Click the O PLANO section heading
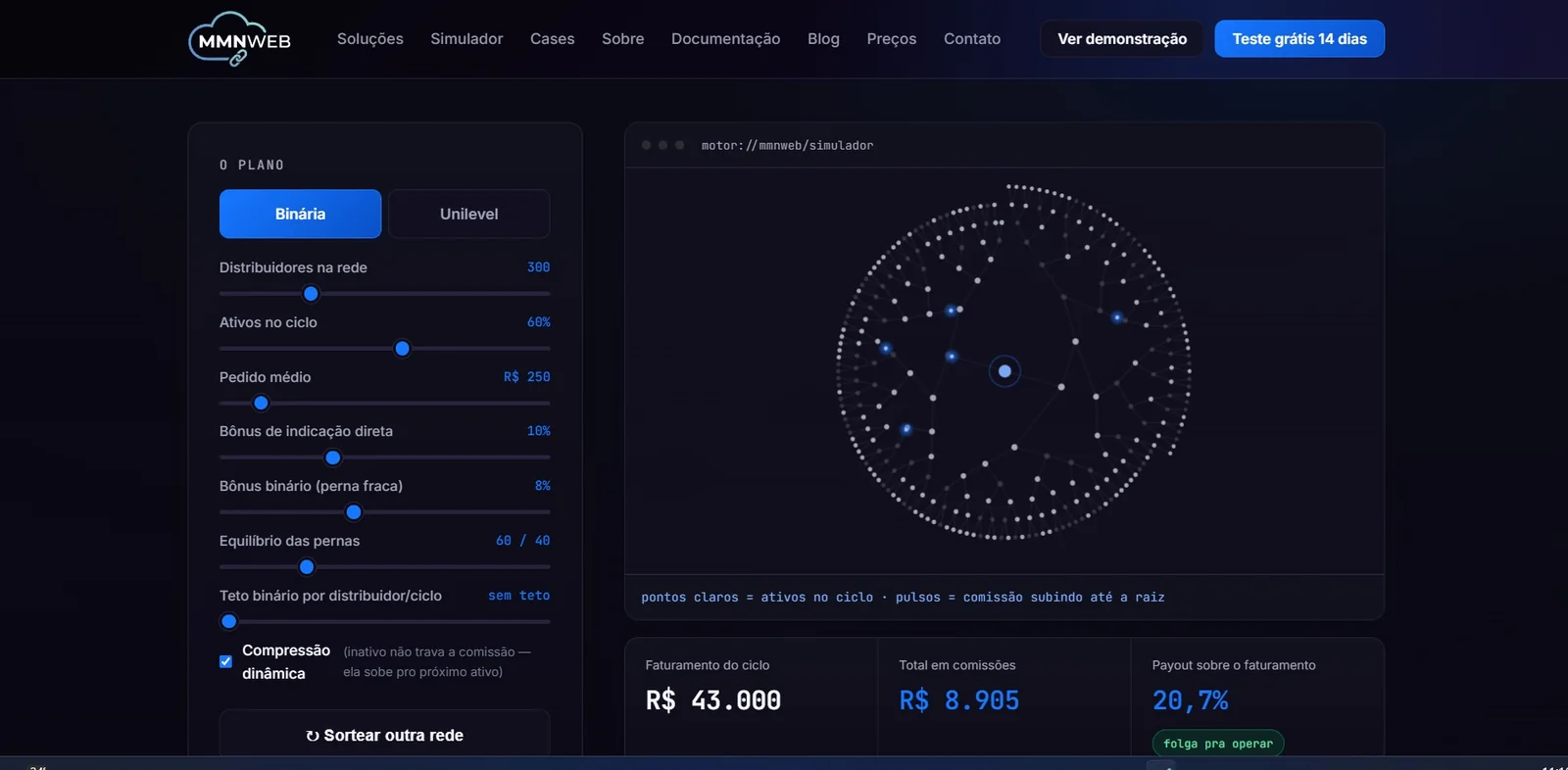Viewport: 1568px width, 770px height. [x=252, y=165]
